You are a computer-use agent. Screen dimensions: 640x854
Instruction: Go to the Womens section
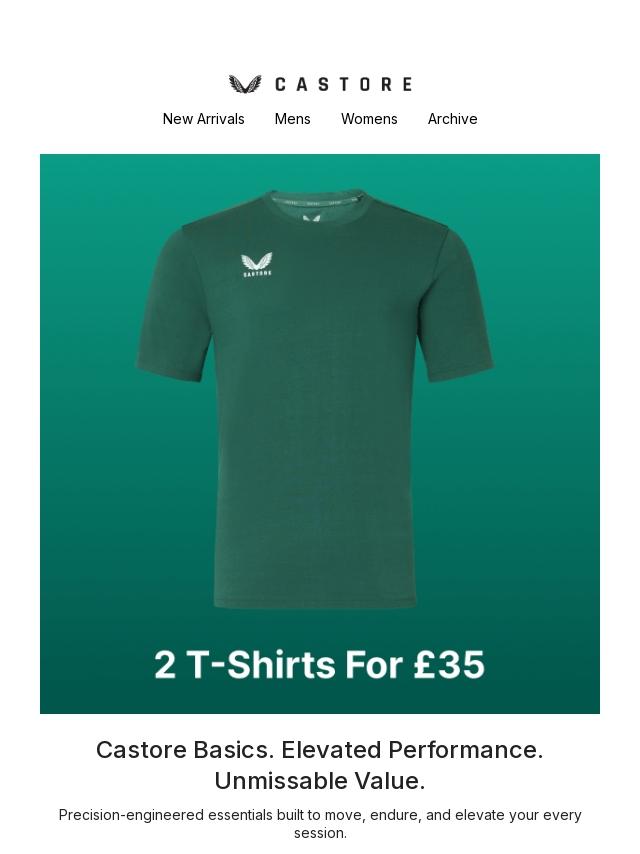pos(369,119)
